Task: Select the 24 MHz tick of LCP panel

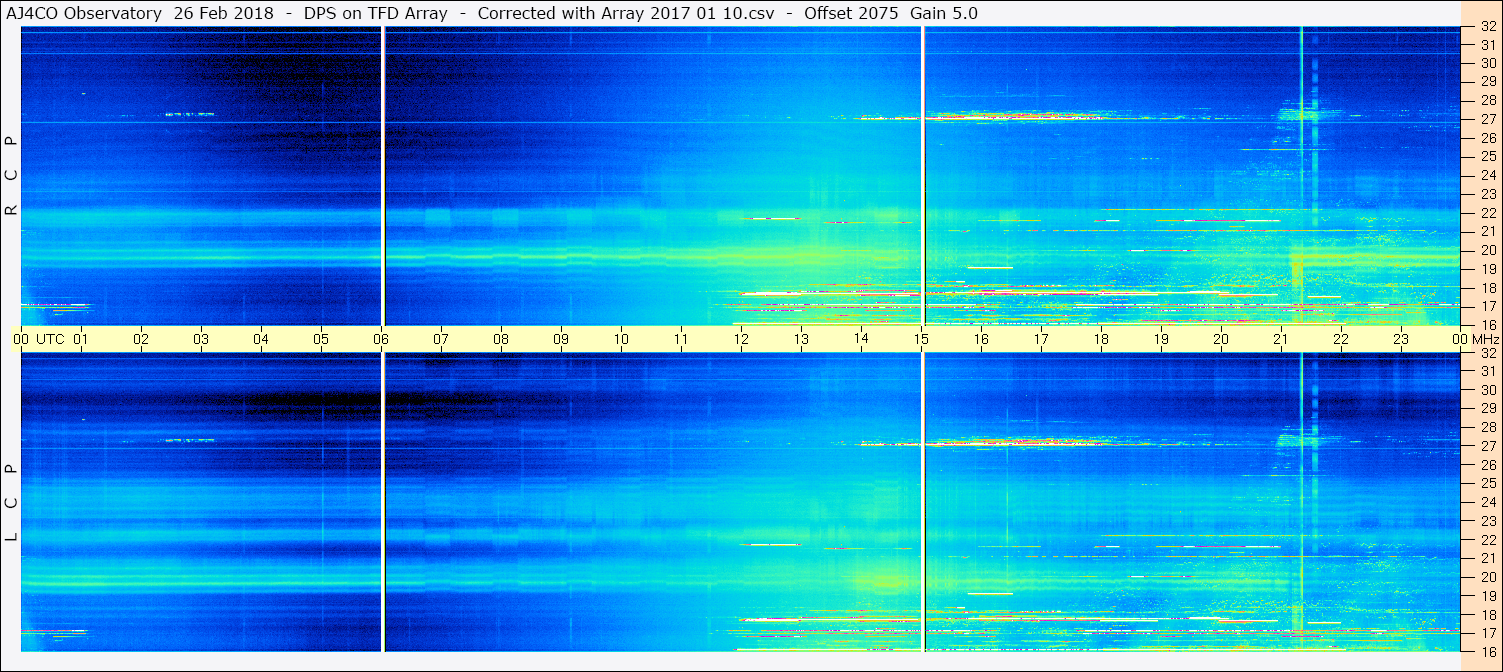Action: tap(1487, 502)
